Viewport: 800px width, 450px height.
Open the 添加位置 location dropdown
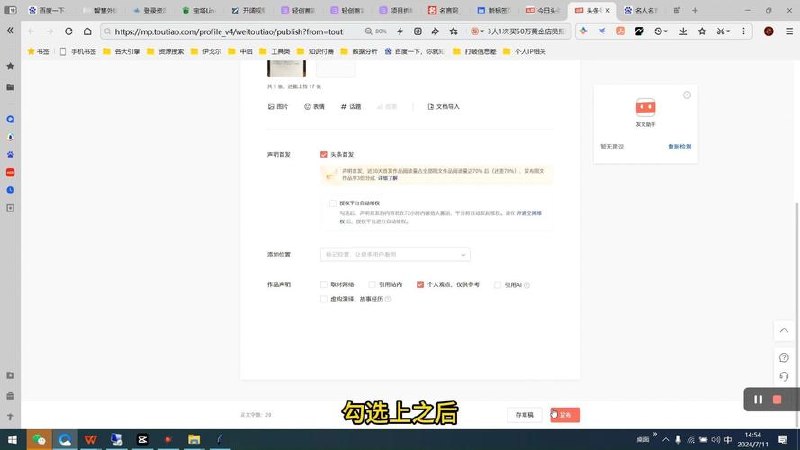(x=395, y=255)
